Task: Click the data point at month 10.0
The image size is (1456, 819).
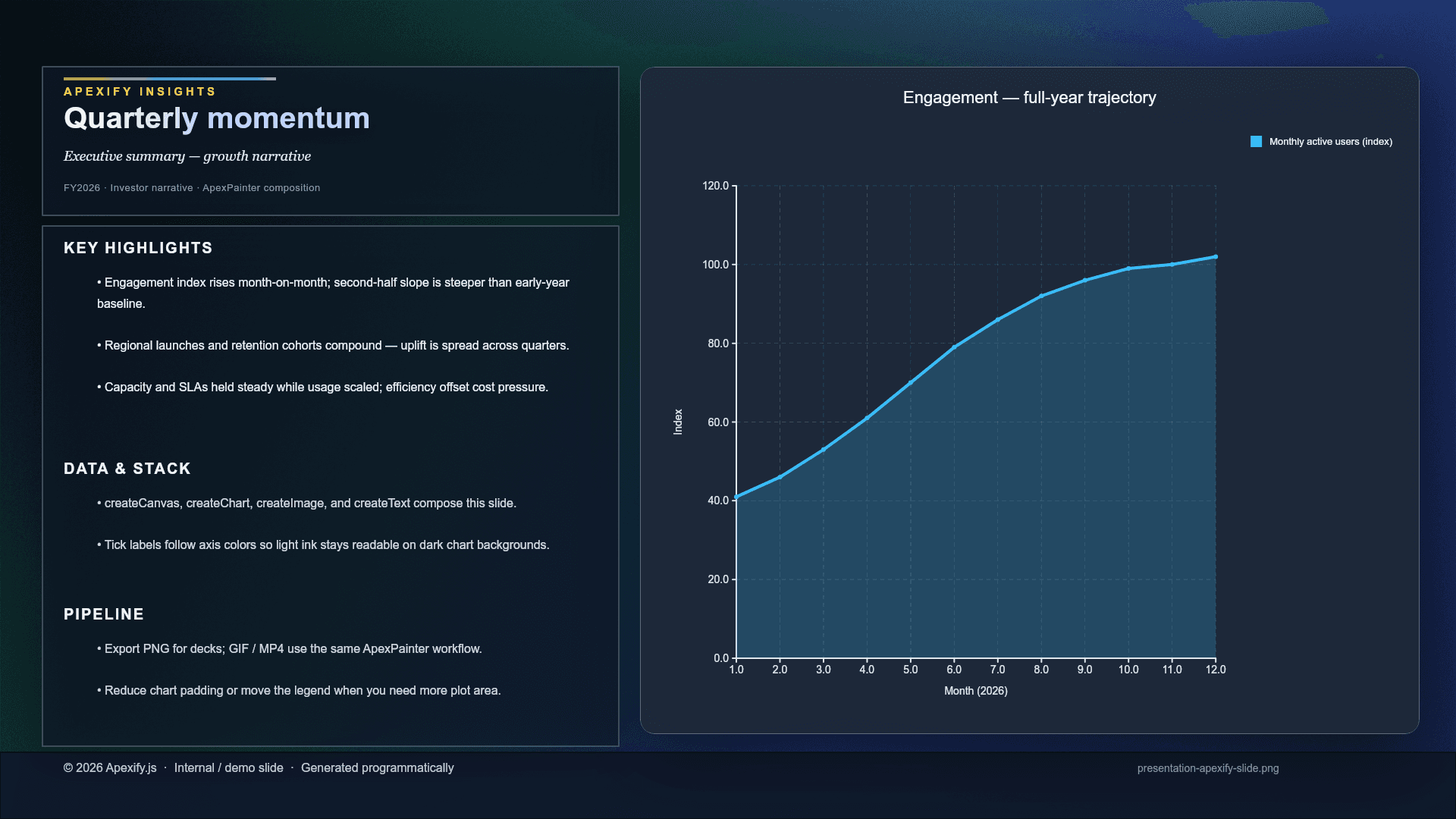Action: (x=1128, y=268)
